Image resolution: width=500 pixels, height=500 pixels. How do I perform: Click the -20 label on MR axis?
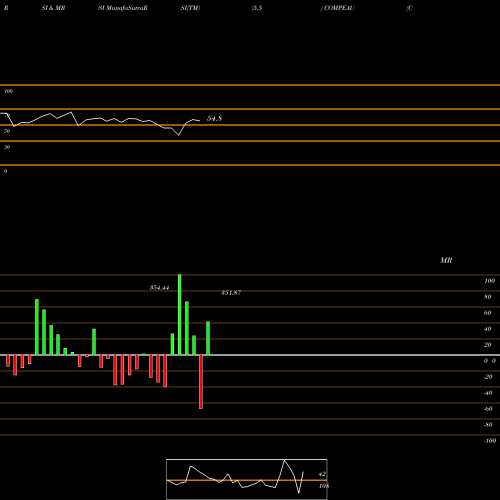tap(488, 377)
